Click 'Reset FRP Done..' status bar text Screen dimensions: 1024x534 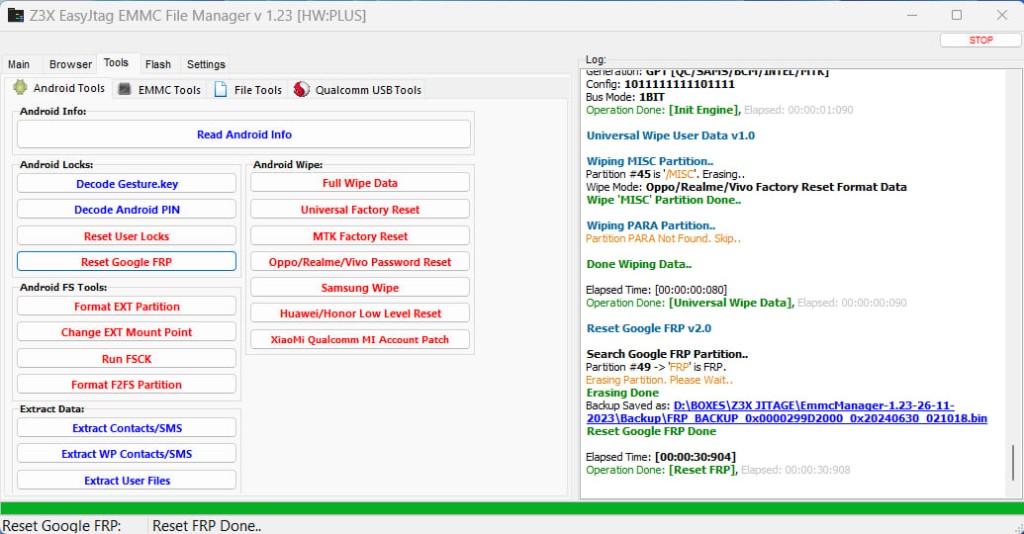click(x=206, y=526)
